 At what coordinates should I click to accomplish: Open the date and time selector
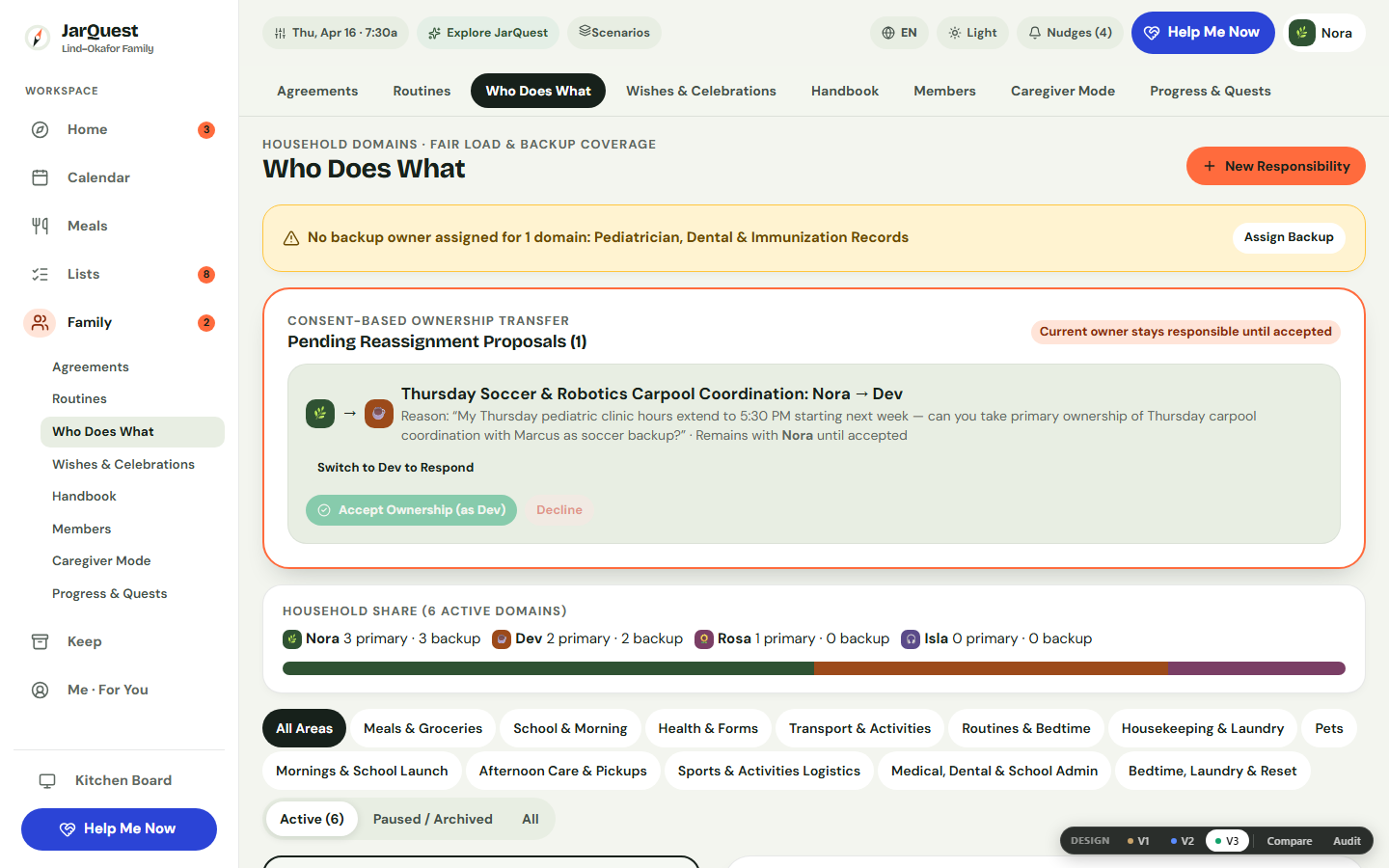click(336, 33)
